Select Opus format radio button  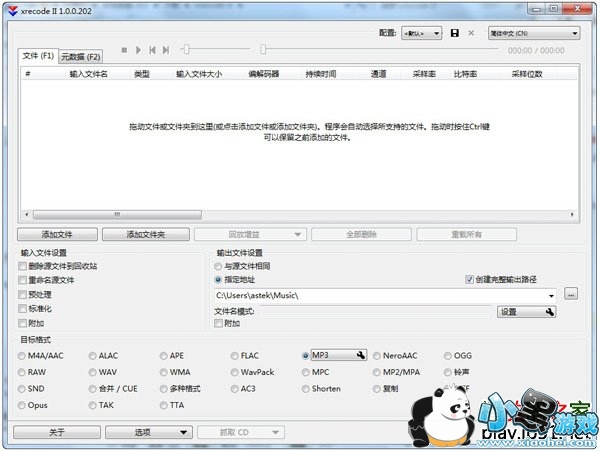click(21, 405)
